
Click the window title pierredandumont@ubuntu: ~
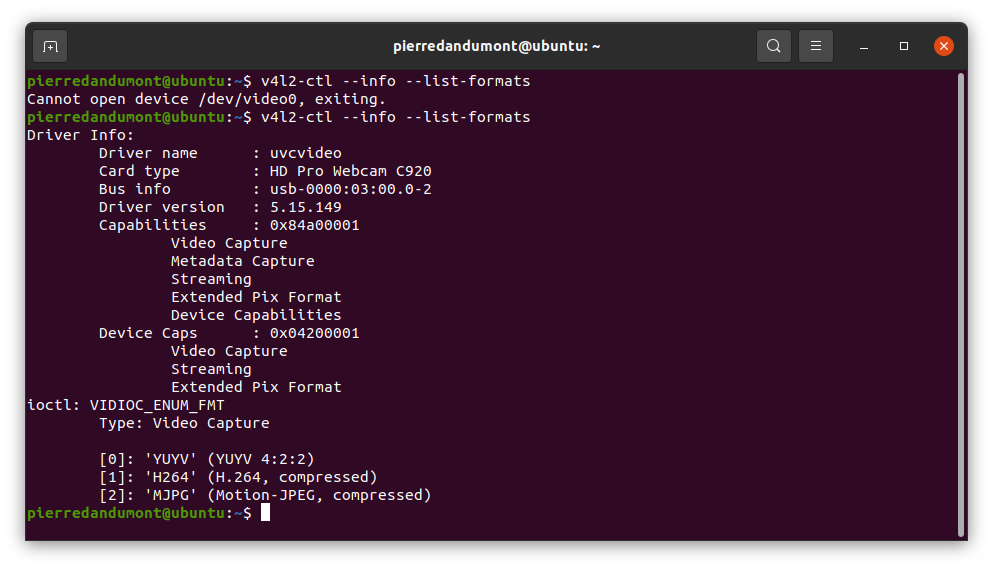[x=496, y=46]
